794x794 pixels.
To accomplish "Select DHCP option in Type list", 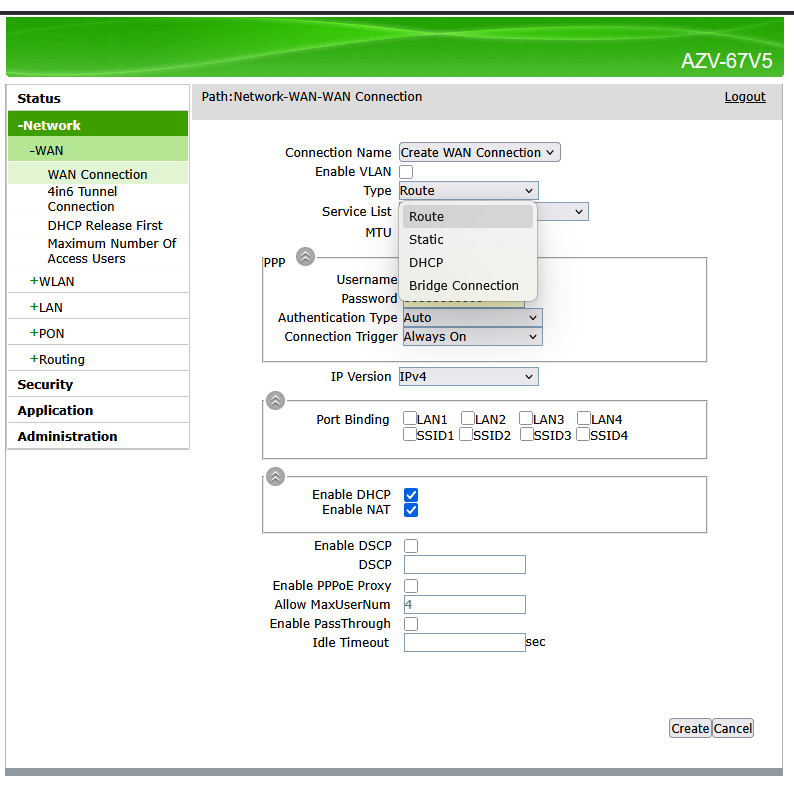I will 426,263.
